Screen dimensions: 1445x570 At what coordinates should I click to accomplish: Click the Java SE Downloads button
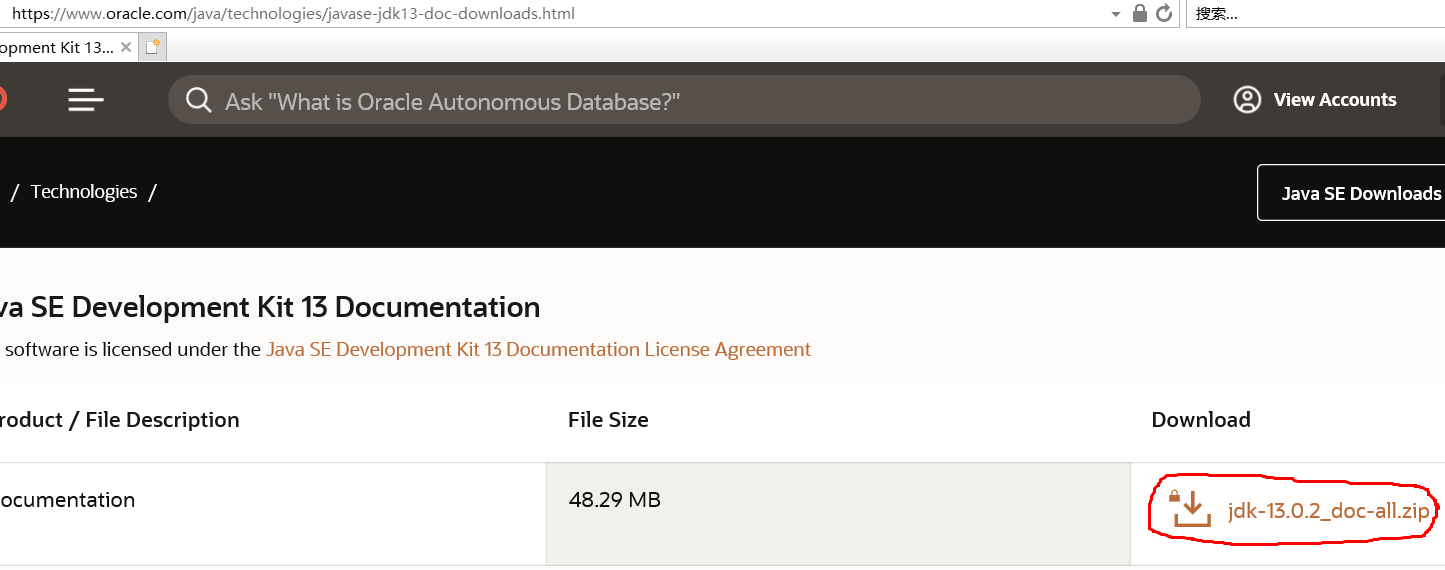1352,193
